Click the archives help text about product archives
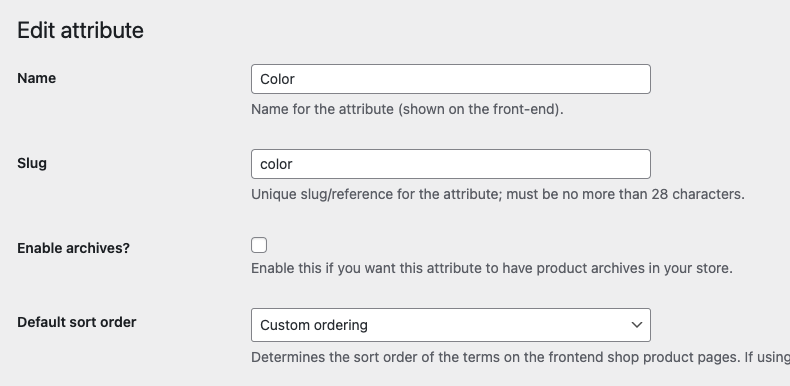The height and width of the screenshot is (386, 790). (492, 268)
